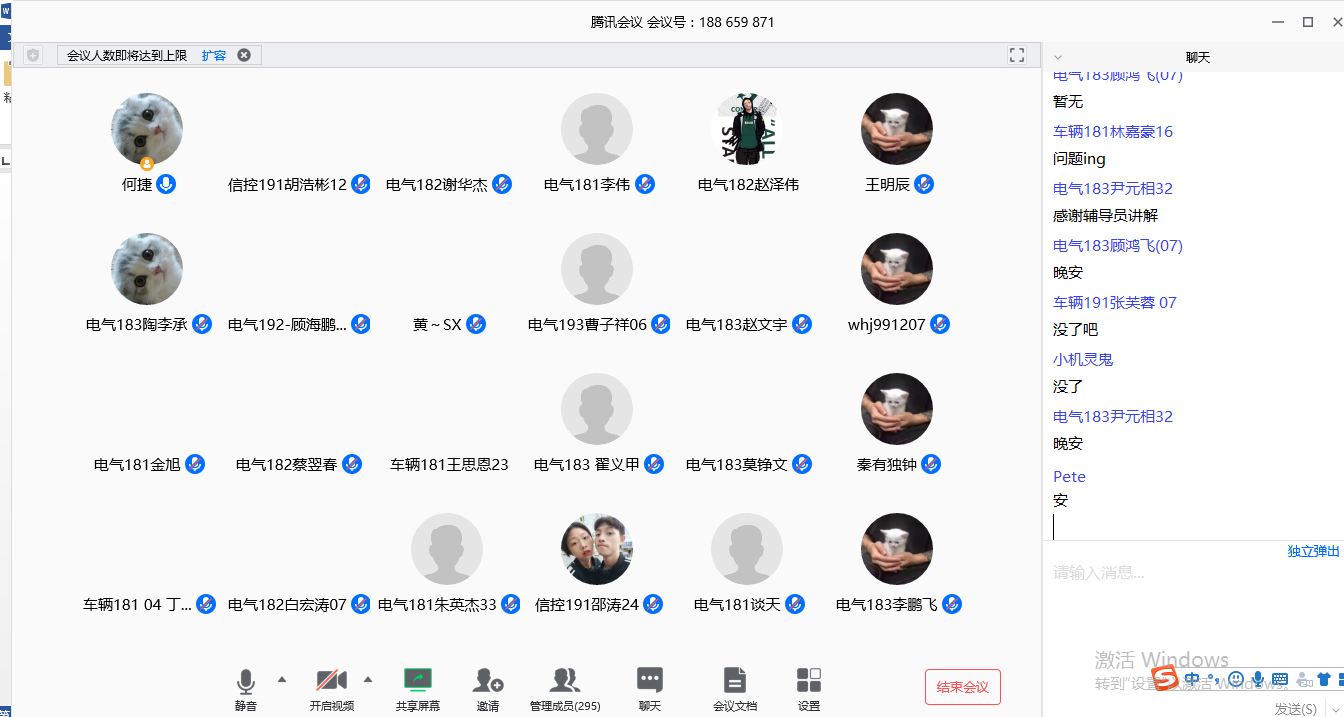Toggle microphone icon beside 何捷

click(166, 184)
